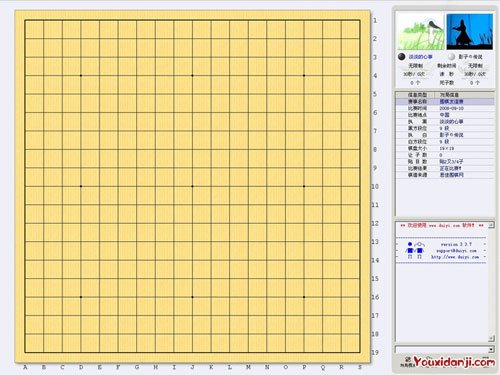Place a stone on the D10 star point
500x375 pixels.
[81, 186]
